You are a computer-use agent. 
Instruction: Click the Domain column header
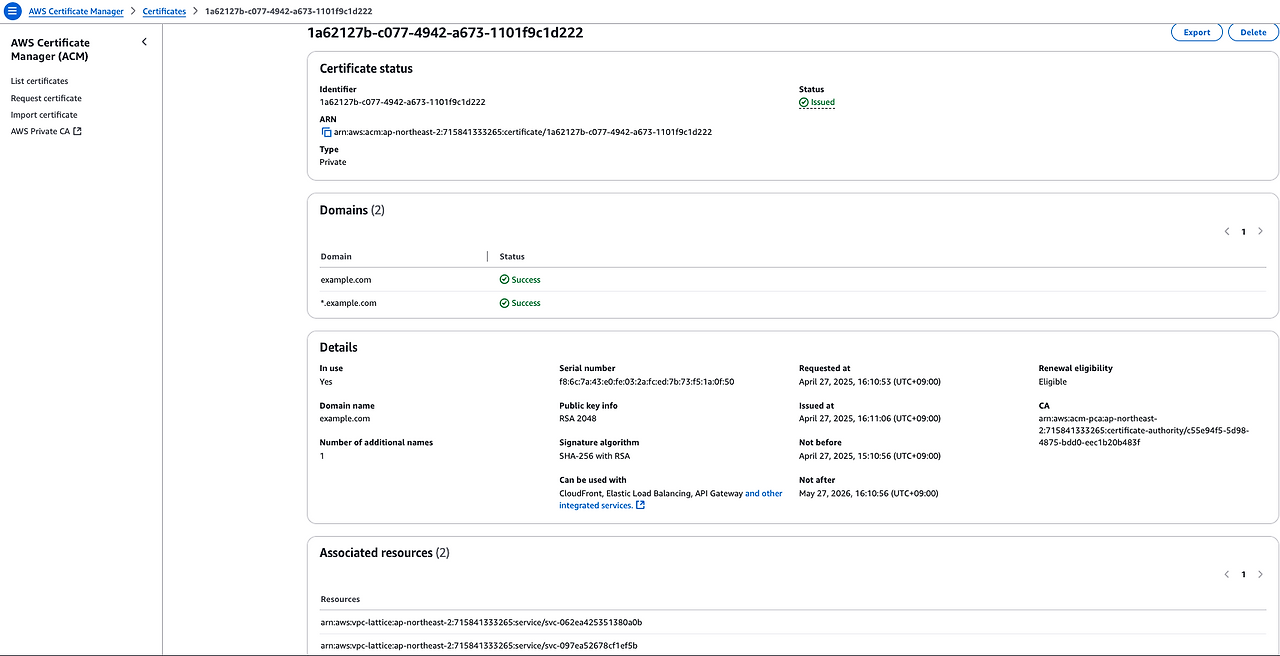pyautogui.click(x=336, y=257)
